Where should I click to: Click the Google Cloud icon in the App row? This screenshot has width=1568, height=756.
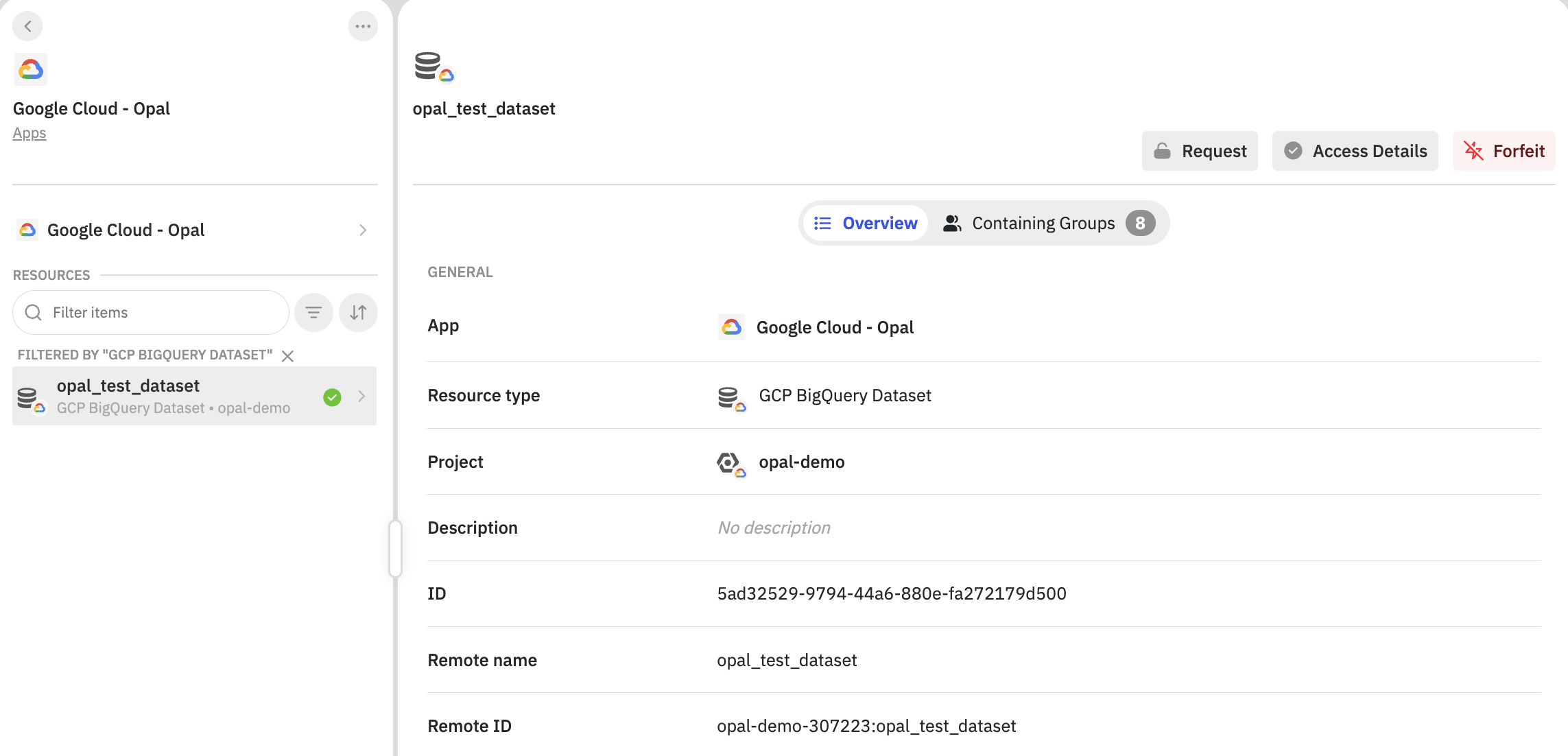tap(731, 327)
